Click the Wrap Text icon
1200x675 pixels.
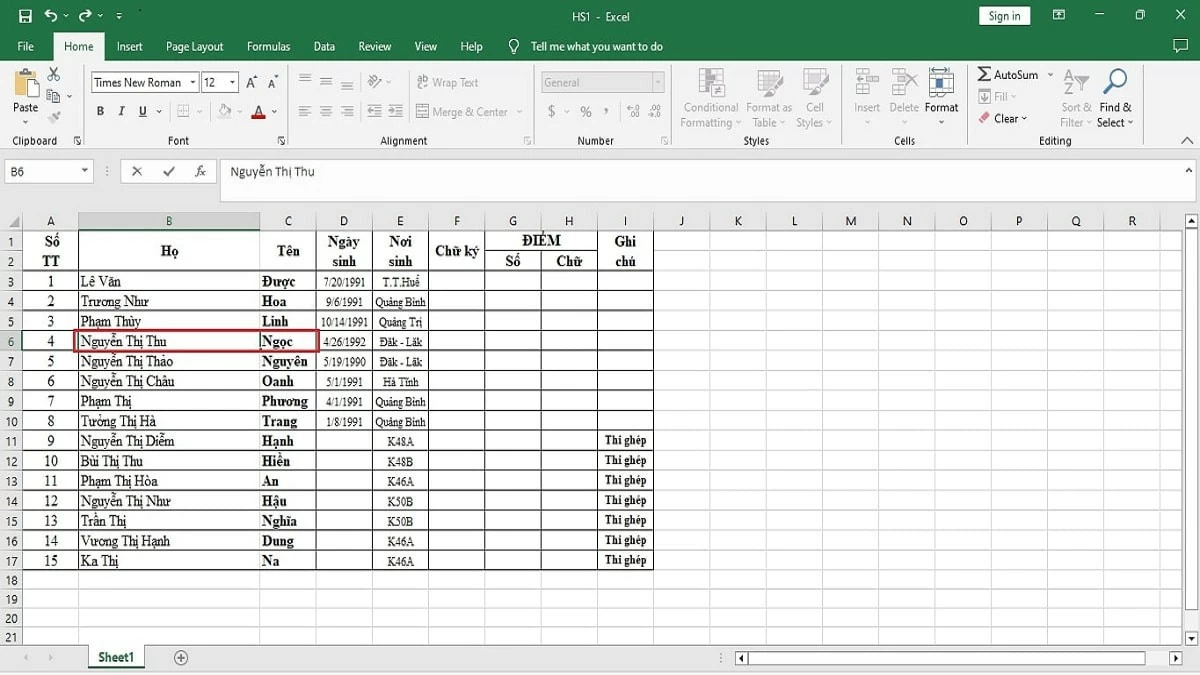click(x=422, y=82)
